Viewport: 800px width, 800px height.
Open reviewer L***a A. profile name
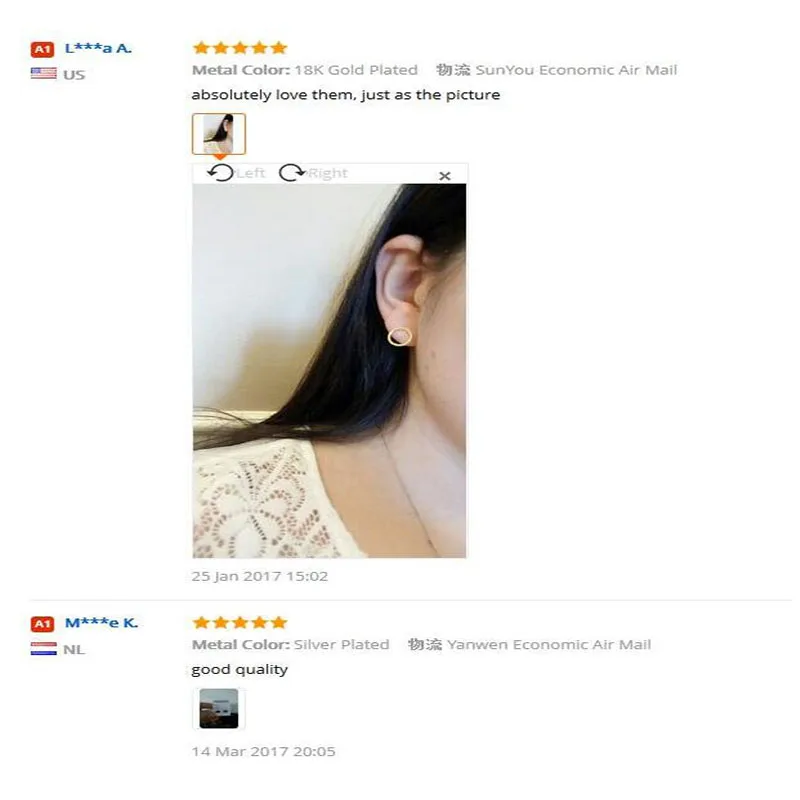point(98,48)
